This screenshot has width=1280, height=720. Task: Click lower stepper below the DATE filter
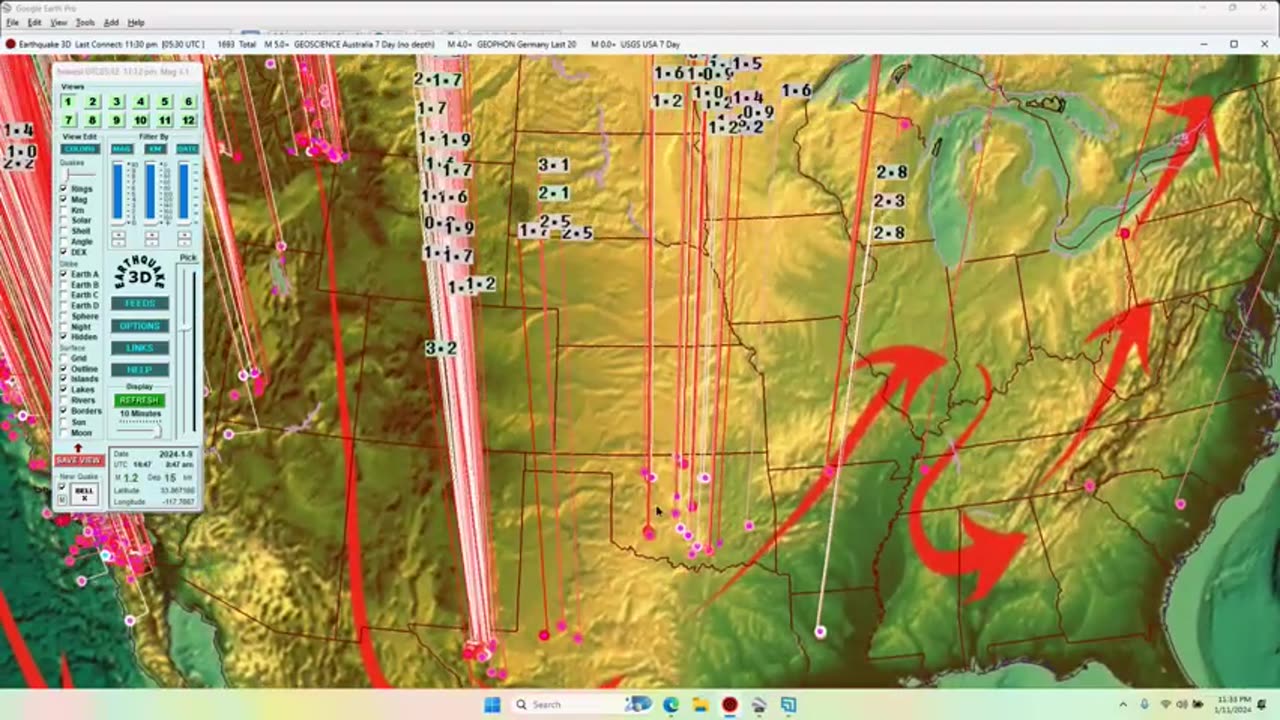point(184,243)
